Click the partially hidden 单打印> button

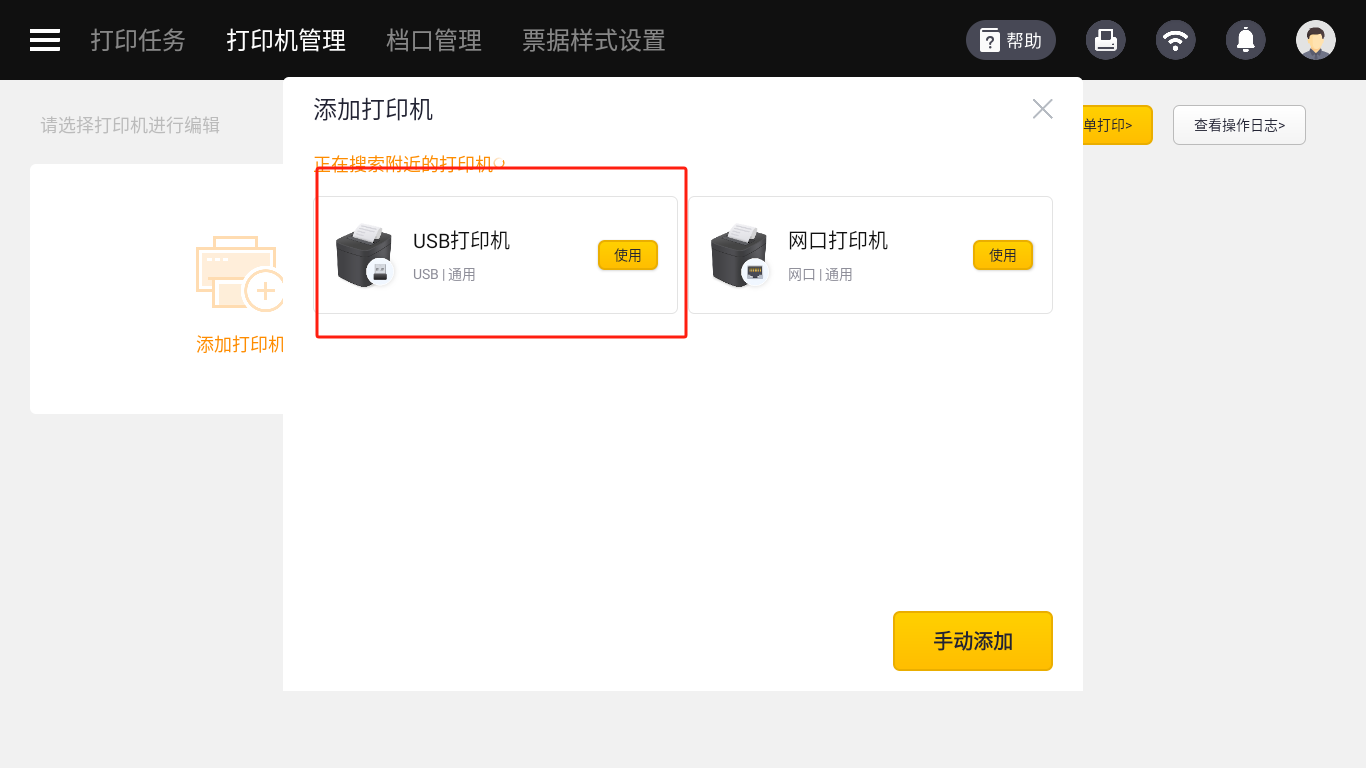coord(1117,125)
